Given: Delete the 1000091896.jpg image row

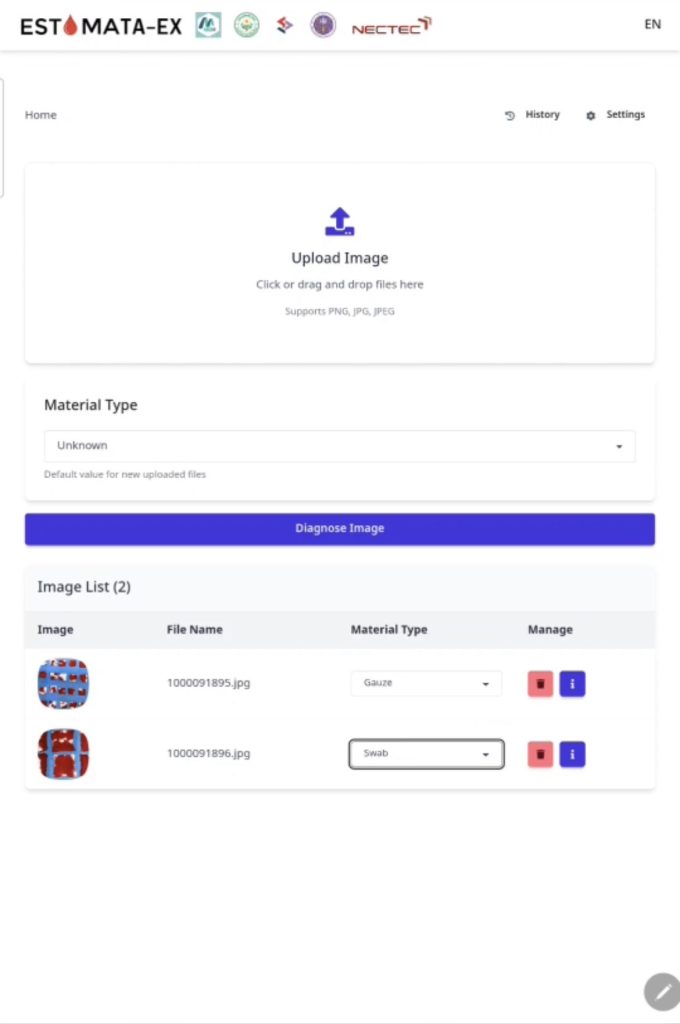Looking at the screenshot, I should click(x=540, y=754).
